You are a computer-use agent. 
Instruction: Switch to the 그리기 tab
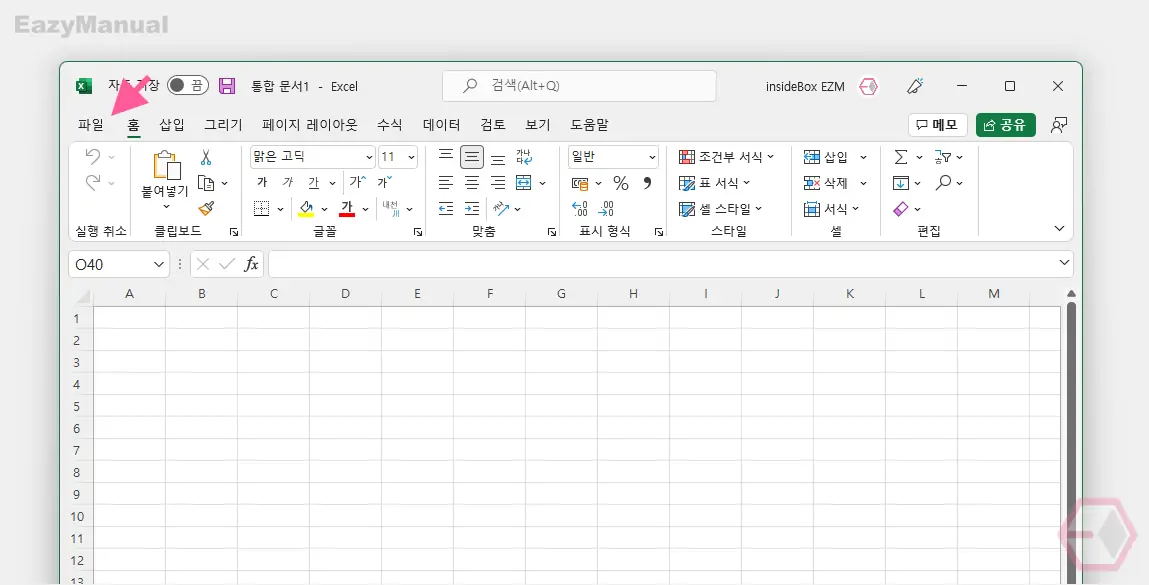(223, 125)
